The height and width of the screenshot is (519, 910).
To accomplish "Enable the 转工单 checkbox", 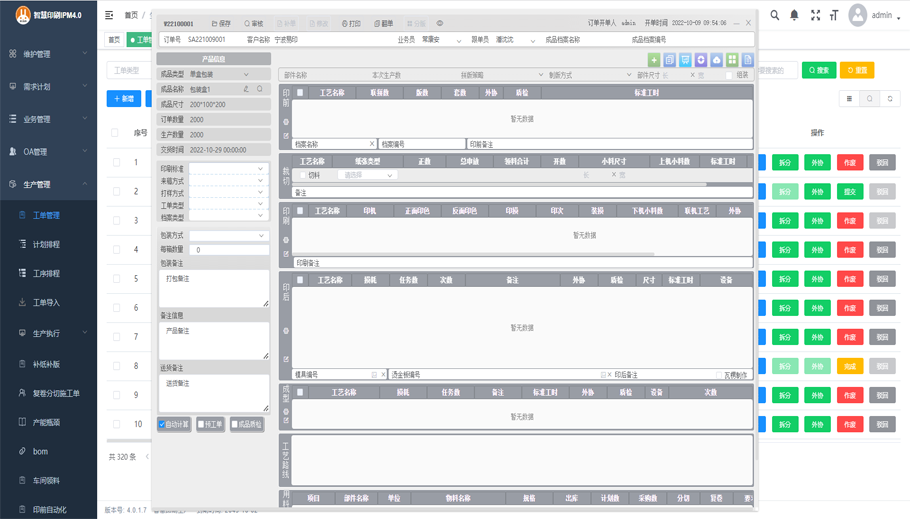I will point(201,424).
